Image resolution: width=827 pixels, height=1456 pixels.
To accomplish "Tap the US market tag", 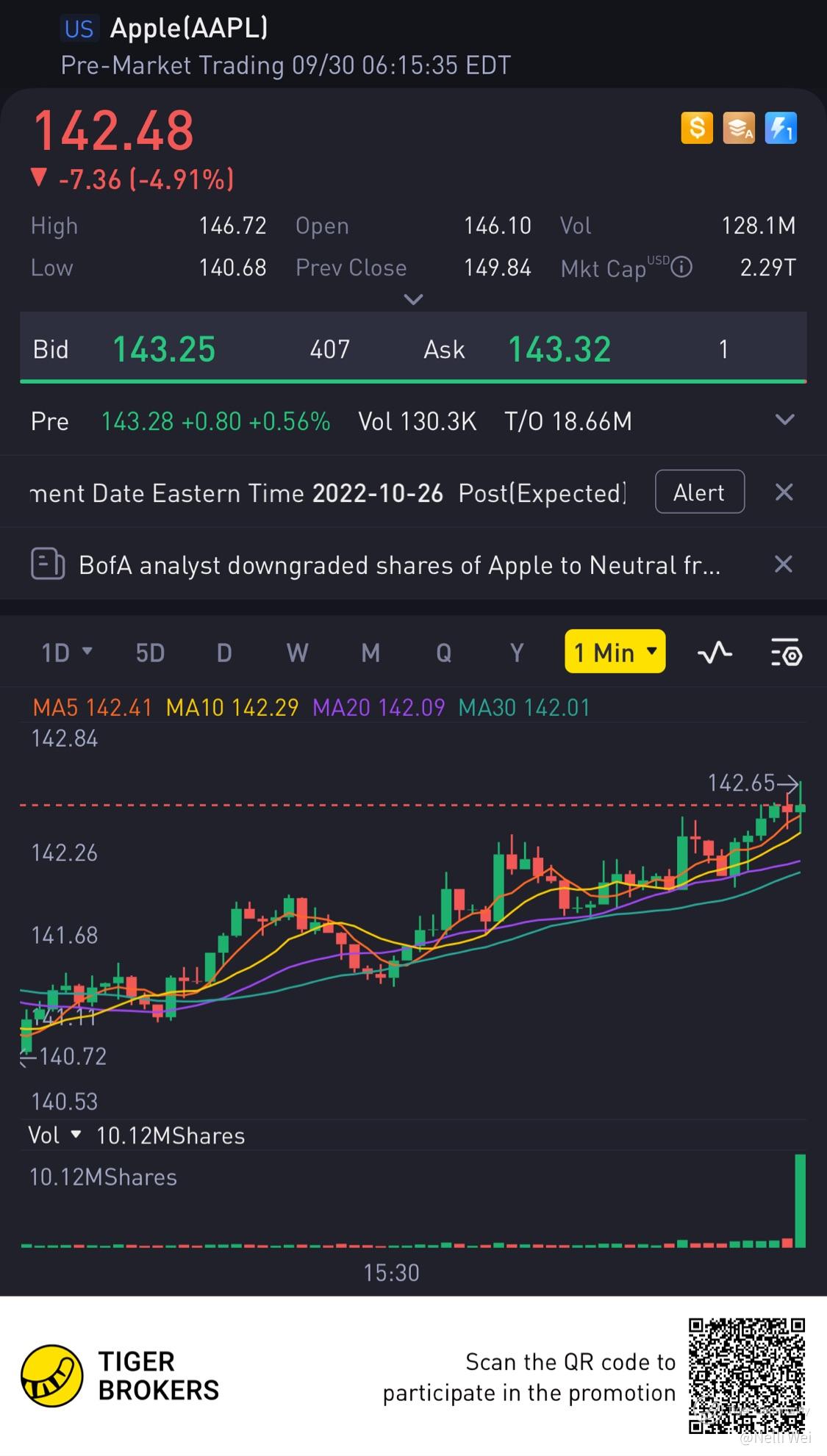I will pyautogui.click(x=79, y=29).
